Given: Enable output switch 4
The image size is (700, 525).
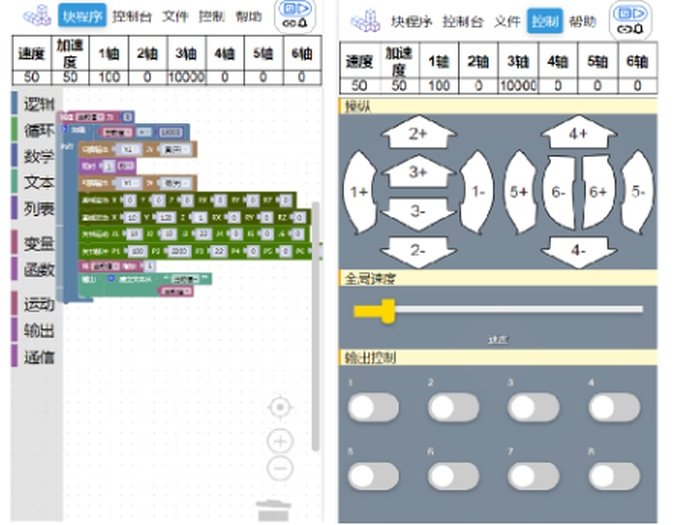Looking at the screenshot, I should pyautogui.click(x=613, y=407).
